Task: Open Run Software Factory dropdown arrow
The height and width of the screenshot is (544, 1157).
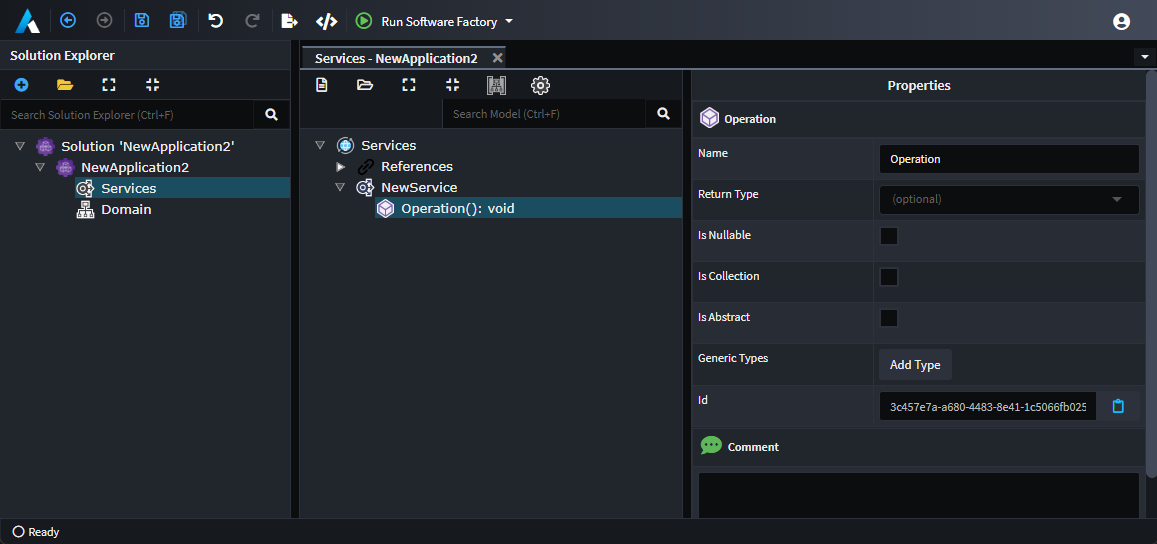Action: [x=508, y=21]
